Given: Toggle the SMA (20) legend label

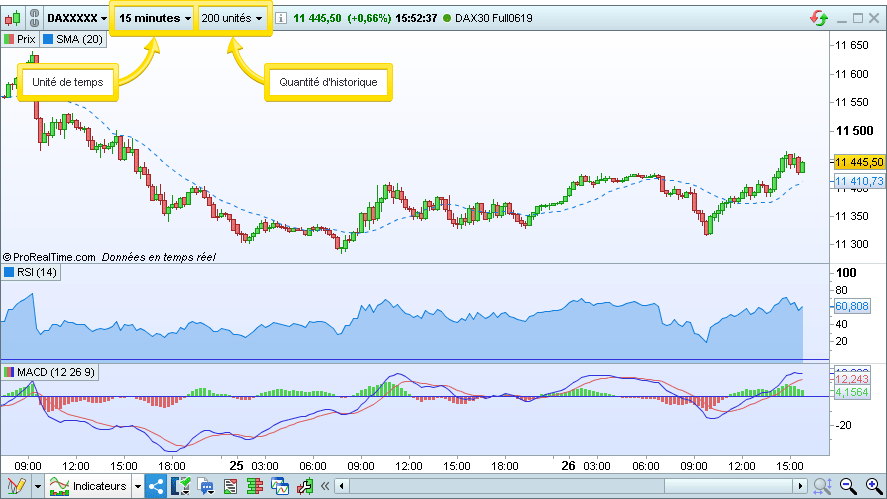Looking at the screenshot, I should [x=73, y=39].
